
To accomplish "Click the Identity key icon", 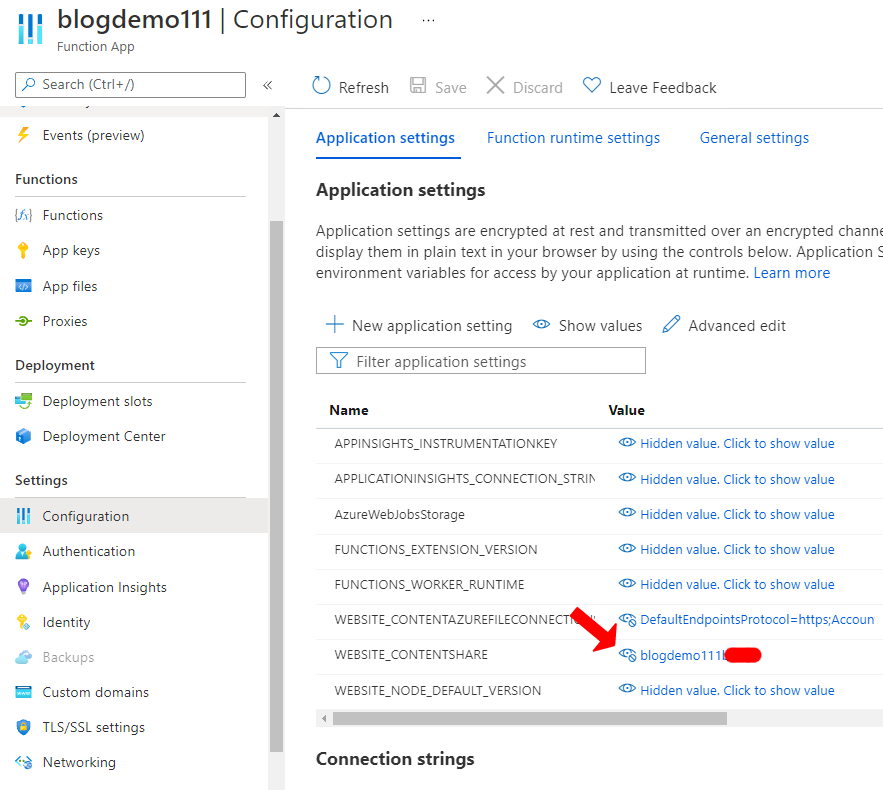I will click(x=23, y=622).
